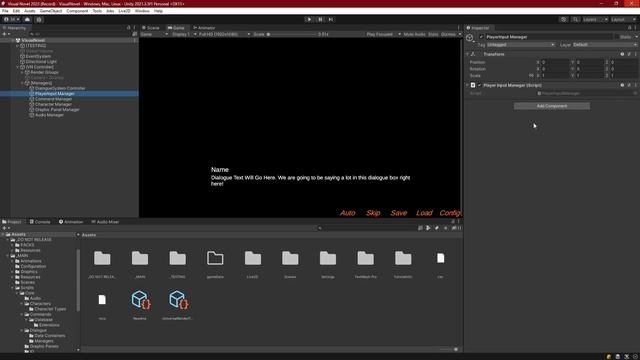The width and height of the screenshot is (640, 360).
Task: Open the Unity cloud services icon
Action: click(x=27, y=19)
